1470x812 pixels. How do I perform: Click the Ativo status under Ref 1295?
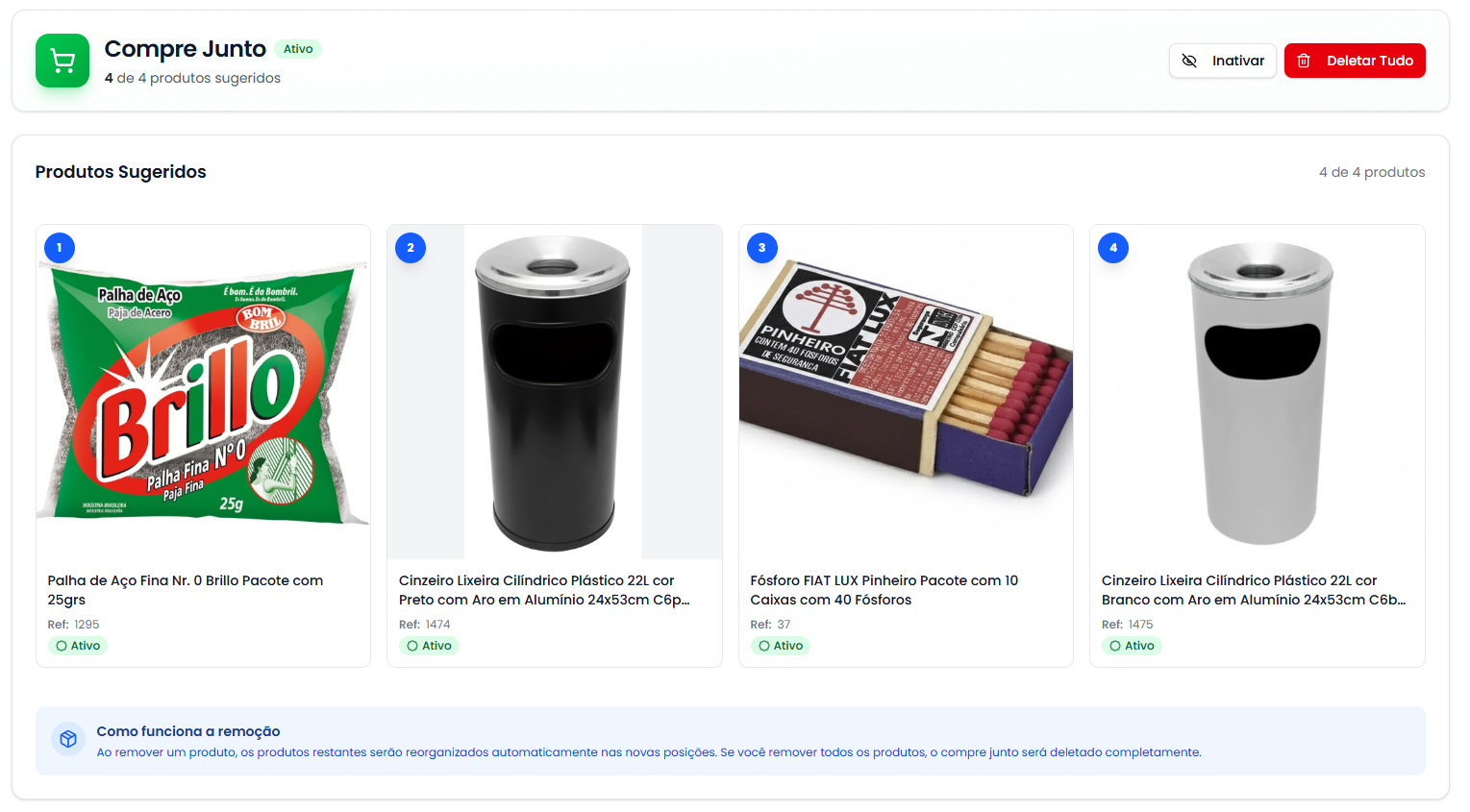pos(78,646)
